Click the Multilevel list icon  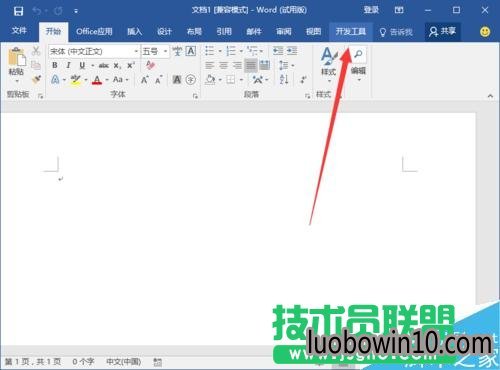[252, 51]
